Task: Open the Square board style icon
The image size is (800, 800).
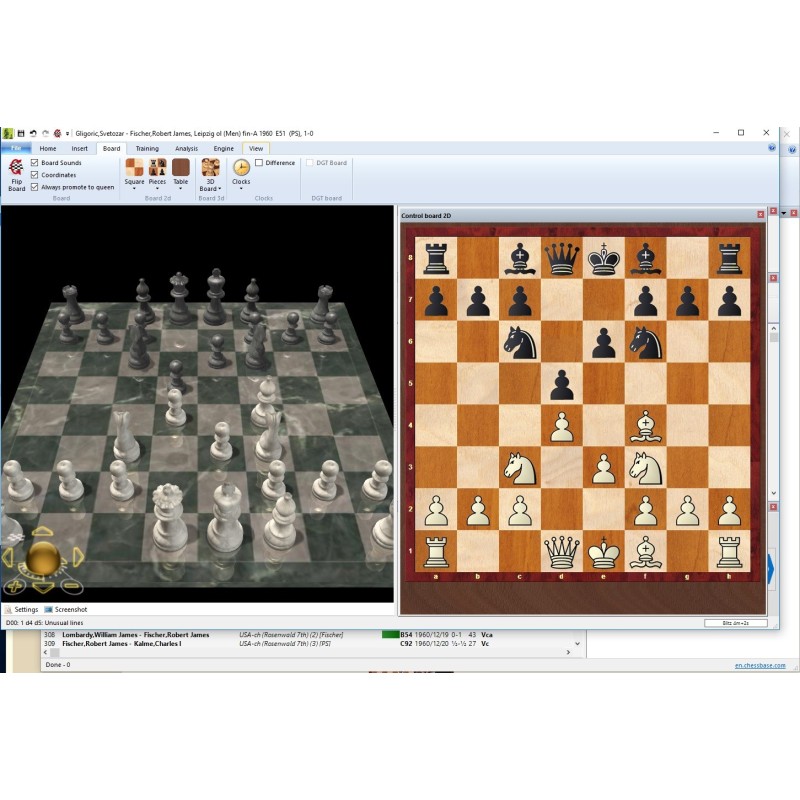Action: [134, 168]
